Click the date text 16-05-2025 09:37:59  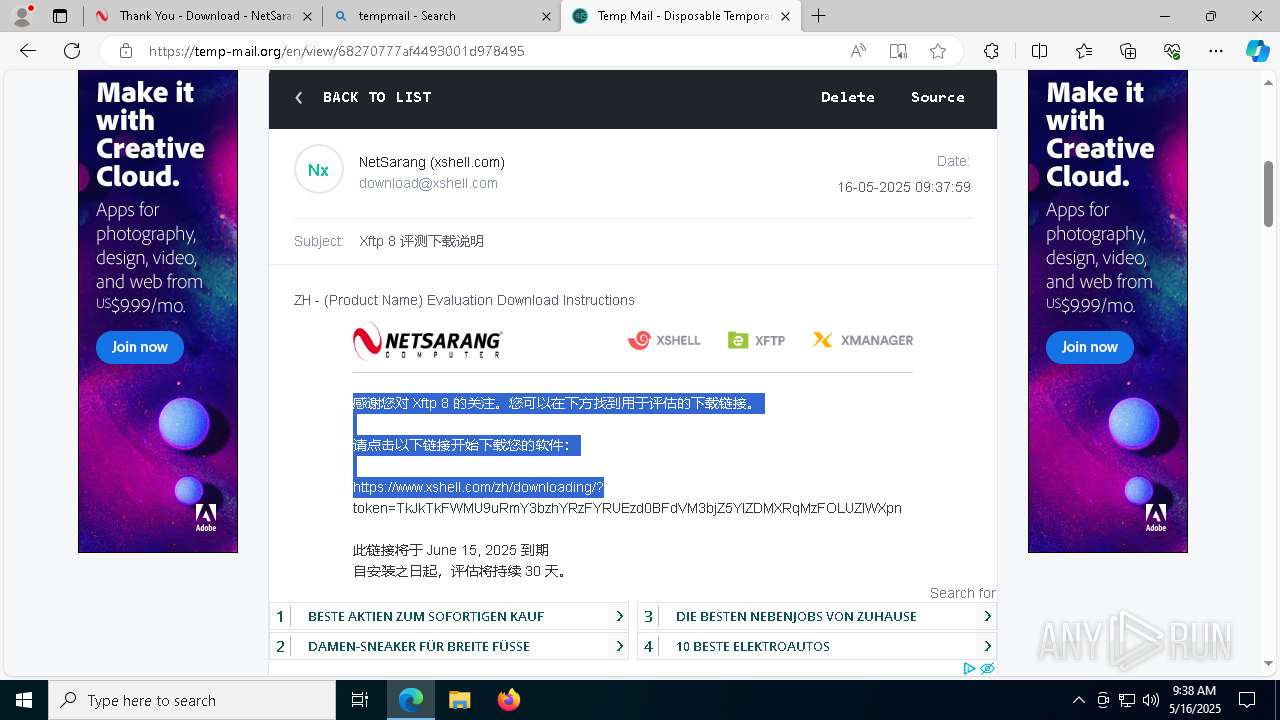(904, 187)
